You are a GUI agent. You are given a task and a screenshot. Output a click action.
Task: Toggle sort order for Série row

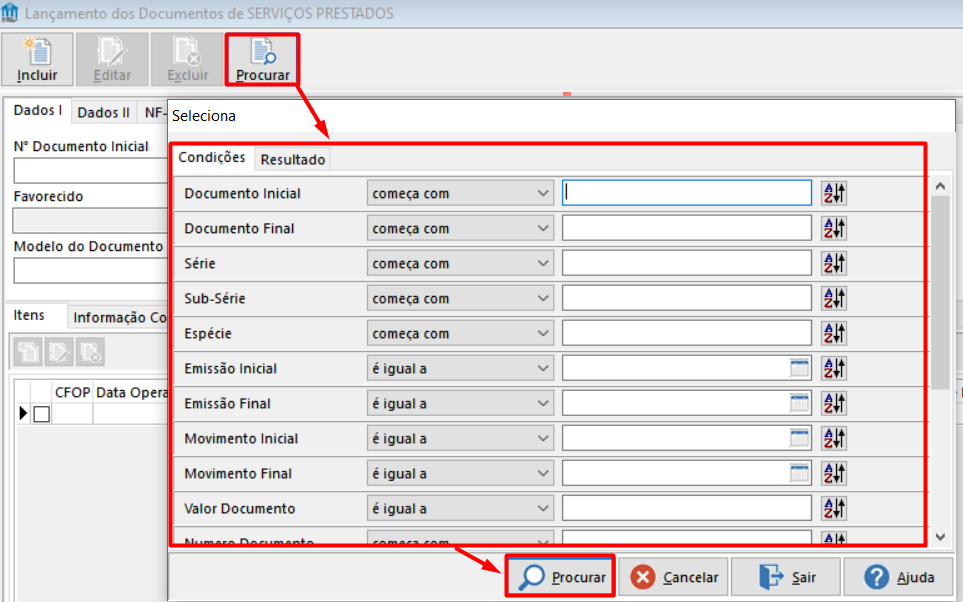[834, 264]
